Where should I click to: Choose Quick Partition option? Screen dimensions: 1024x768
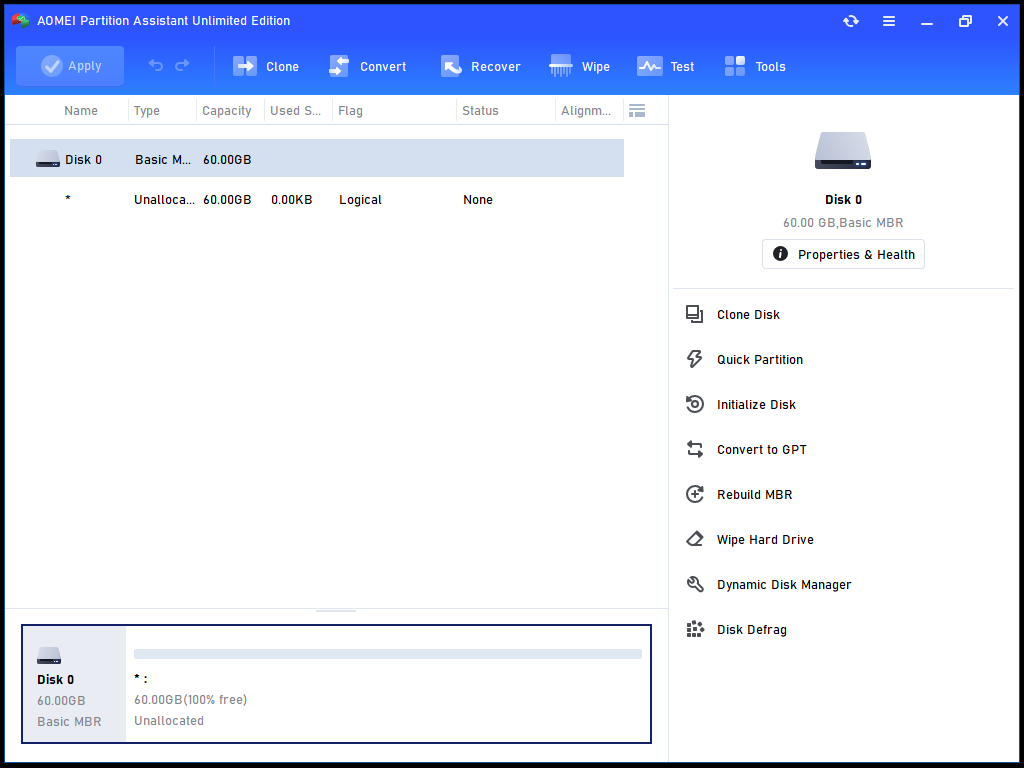click(760, 359)
